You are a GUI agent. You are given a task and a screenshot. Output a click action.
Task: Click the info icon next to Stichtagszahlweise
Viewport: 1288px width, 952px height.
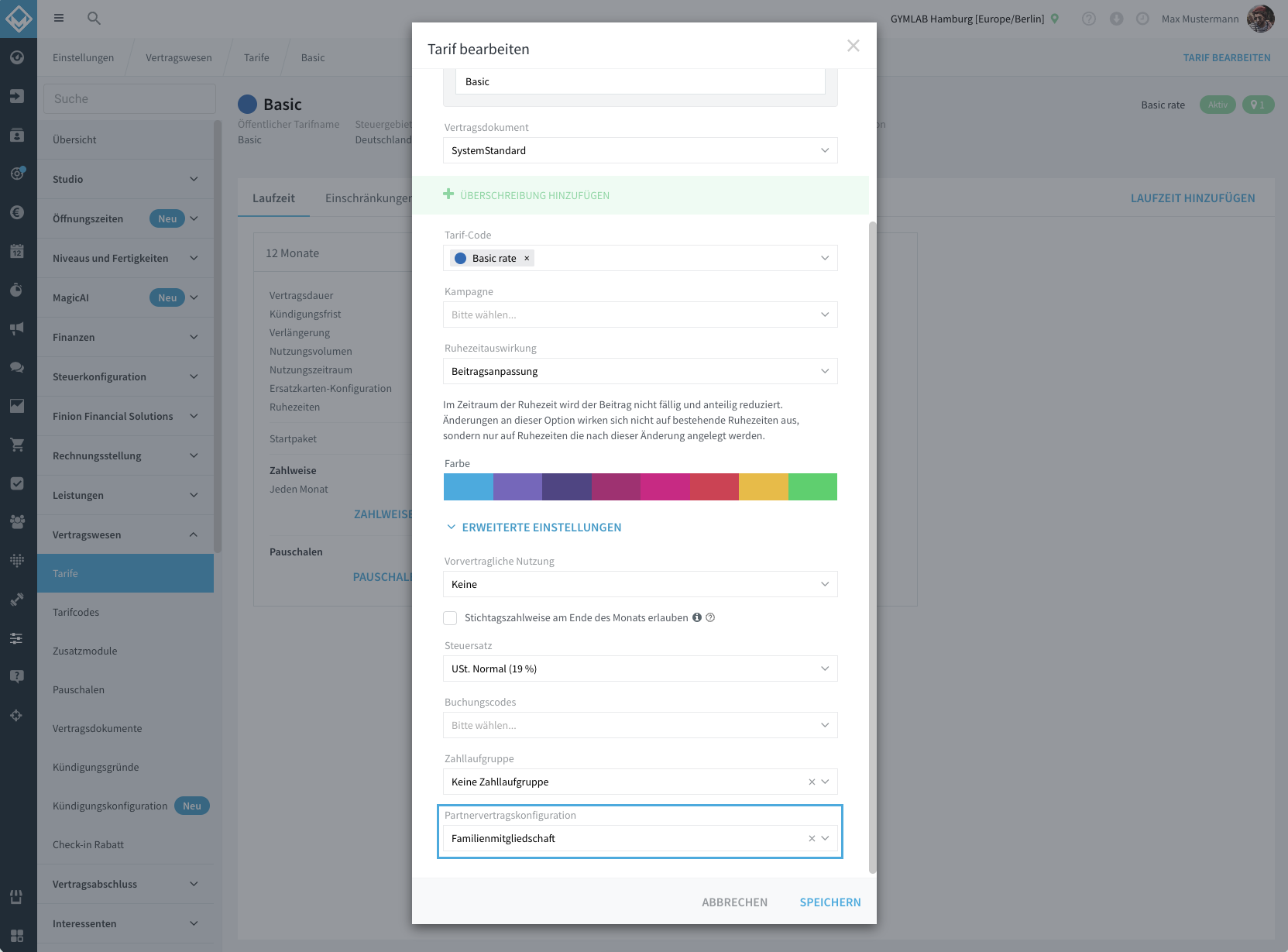point(697,617)
